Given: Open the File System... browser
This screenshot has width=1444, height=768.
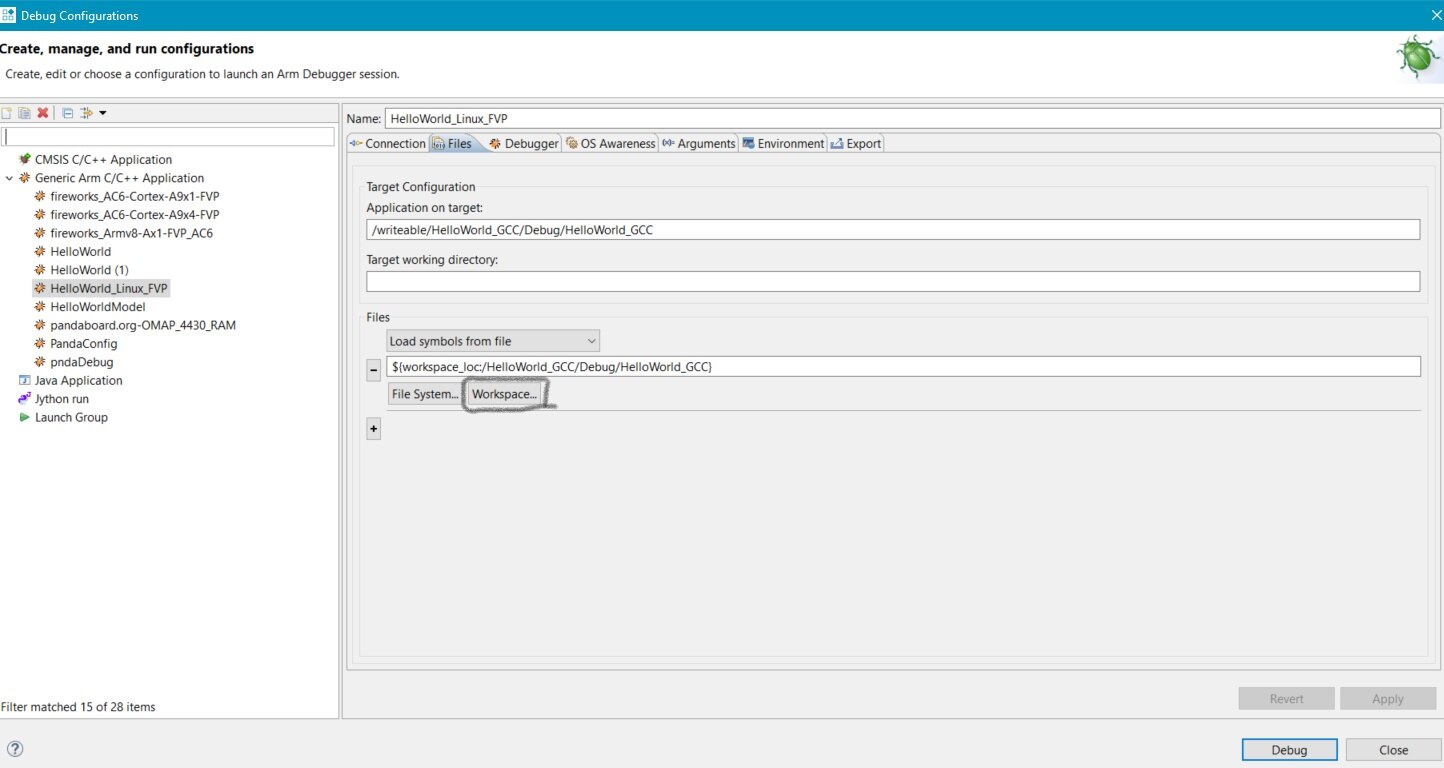Looking at the screenshot, I should [x=424, y=393].
